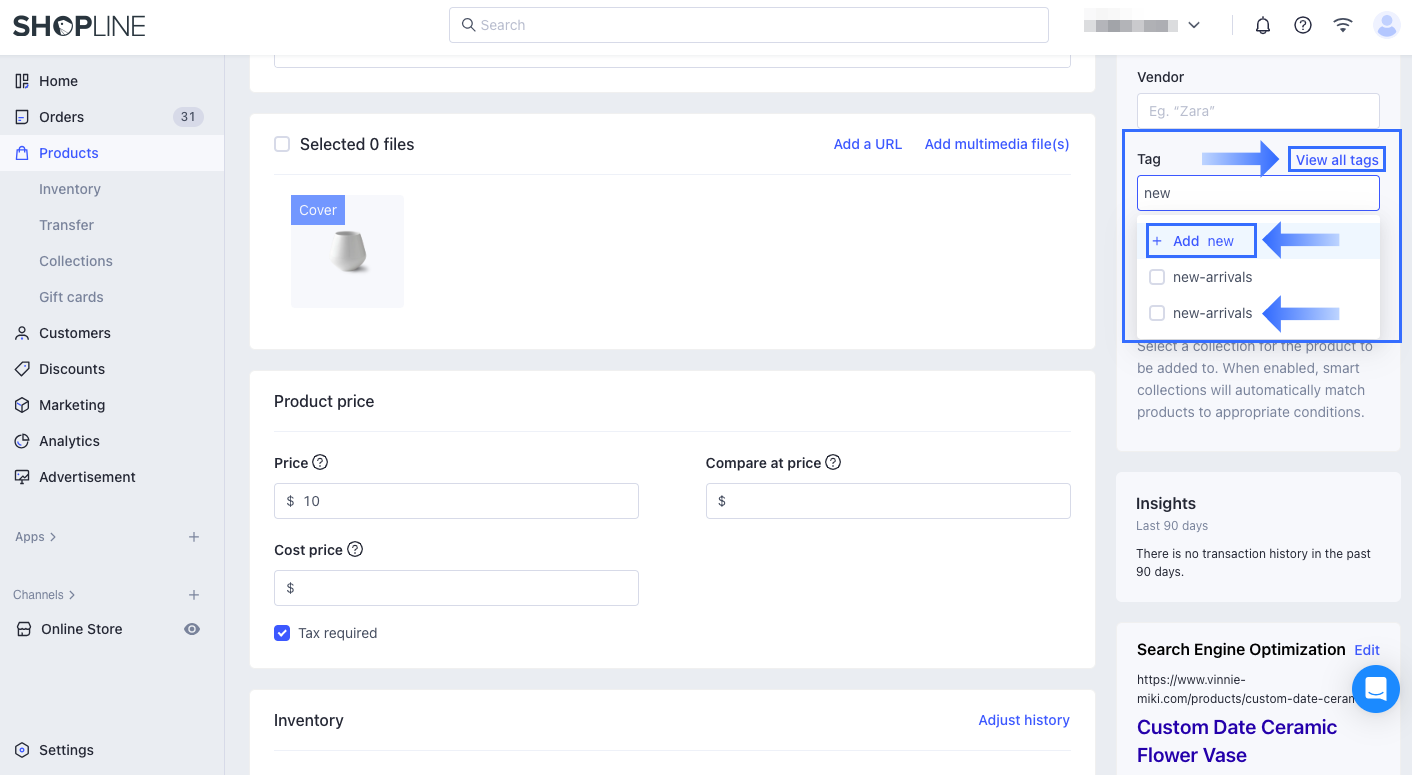Click the View all tags link
The height and width of the screenshot is (775, 1412).
tap(1337, 160)
